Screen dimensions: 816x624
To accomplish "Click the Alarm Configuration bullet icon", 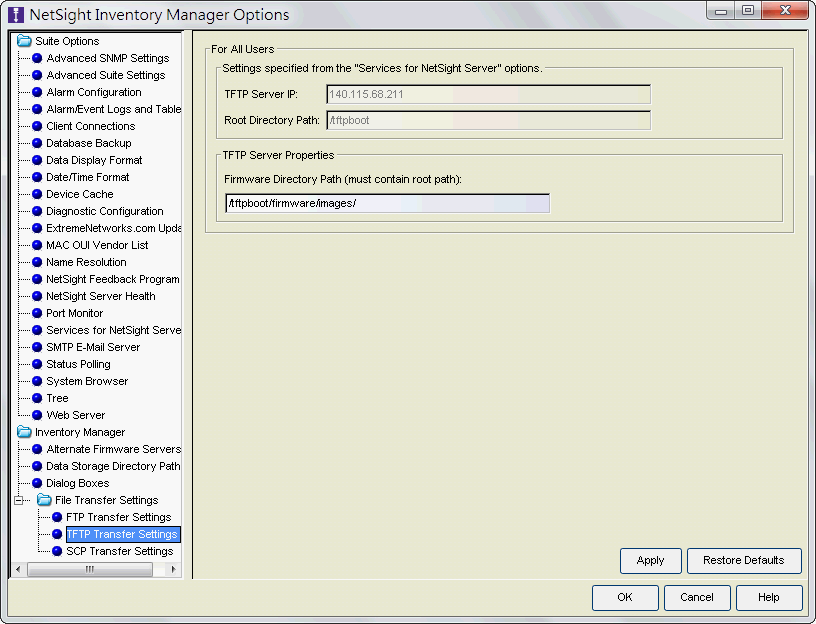I will (37, 92).
